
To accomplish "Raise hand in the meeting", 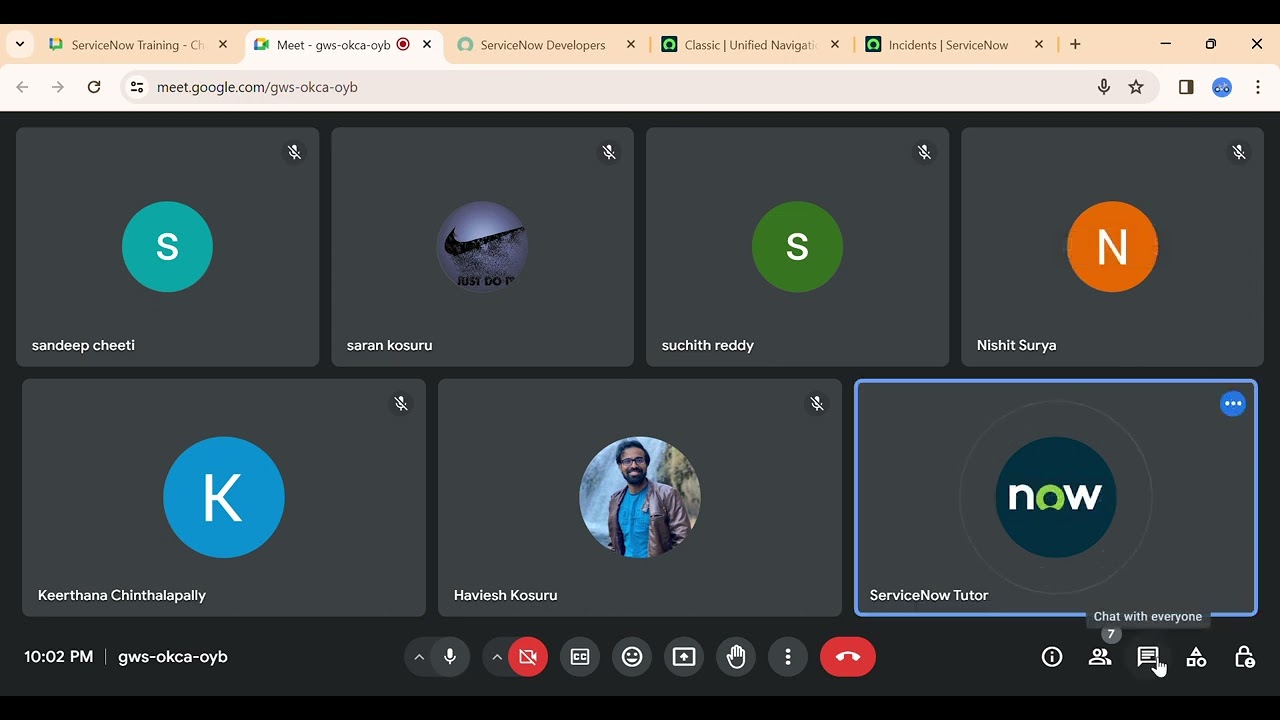I will click(736, 657).
